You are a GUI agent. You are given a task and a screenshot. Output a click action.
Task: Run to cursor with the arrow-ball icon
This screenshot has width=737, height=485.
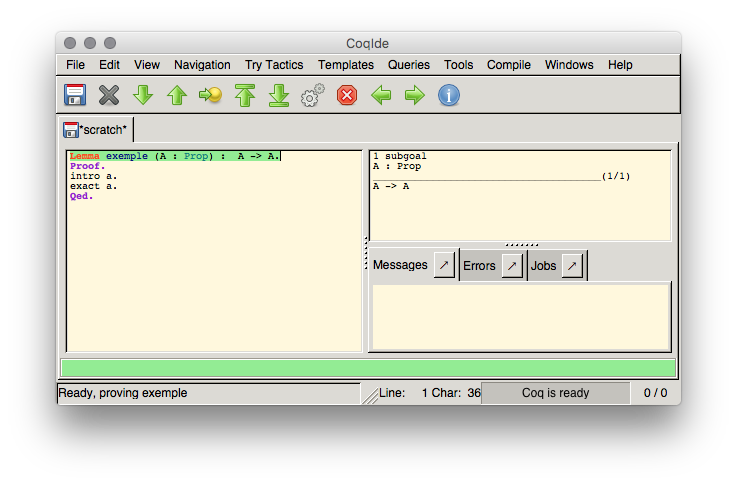click(x=210, y=95)
